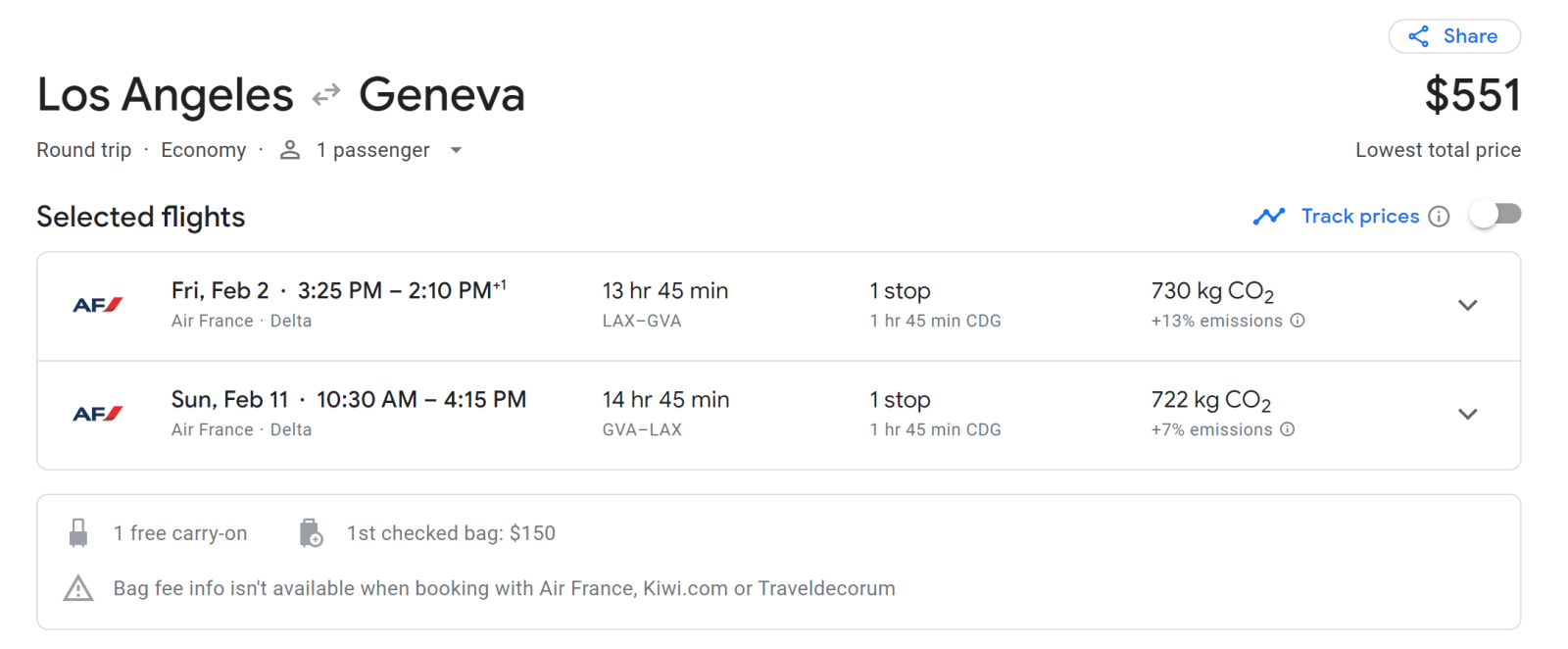Screen dimensions: 1568x649
Task: Open the Track prices info icon
Action: 1439,217
